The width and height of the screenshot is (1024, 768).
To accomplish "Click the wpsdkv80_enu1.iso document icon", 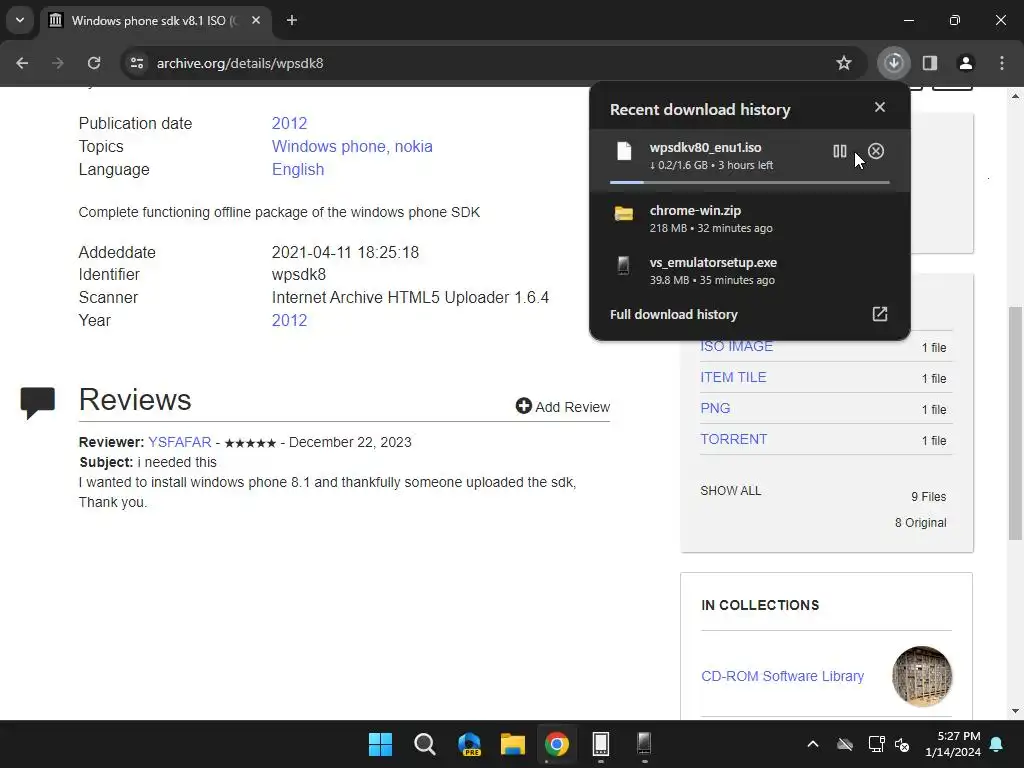I will click(x=624, y=151).
